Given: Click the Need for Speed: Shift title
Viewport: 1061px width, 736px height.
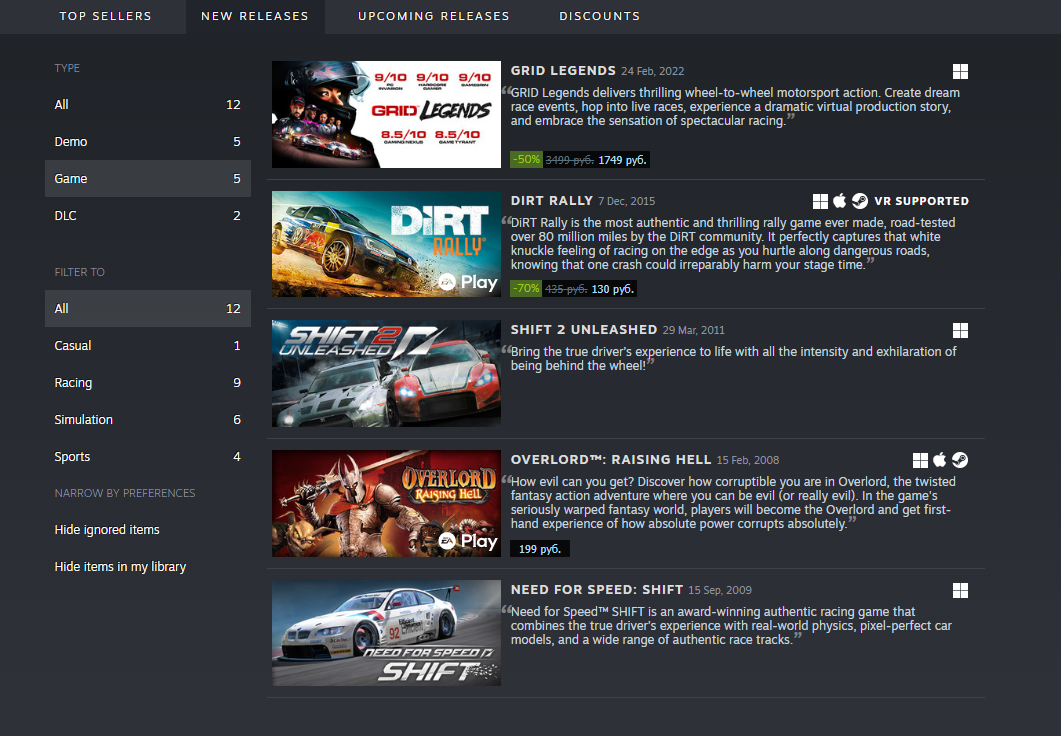Looking at the screenshot, I should coord(597,589).
